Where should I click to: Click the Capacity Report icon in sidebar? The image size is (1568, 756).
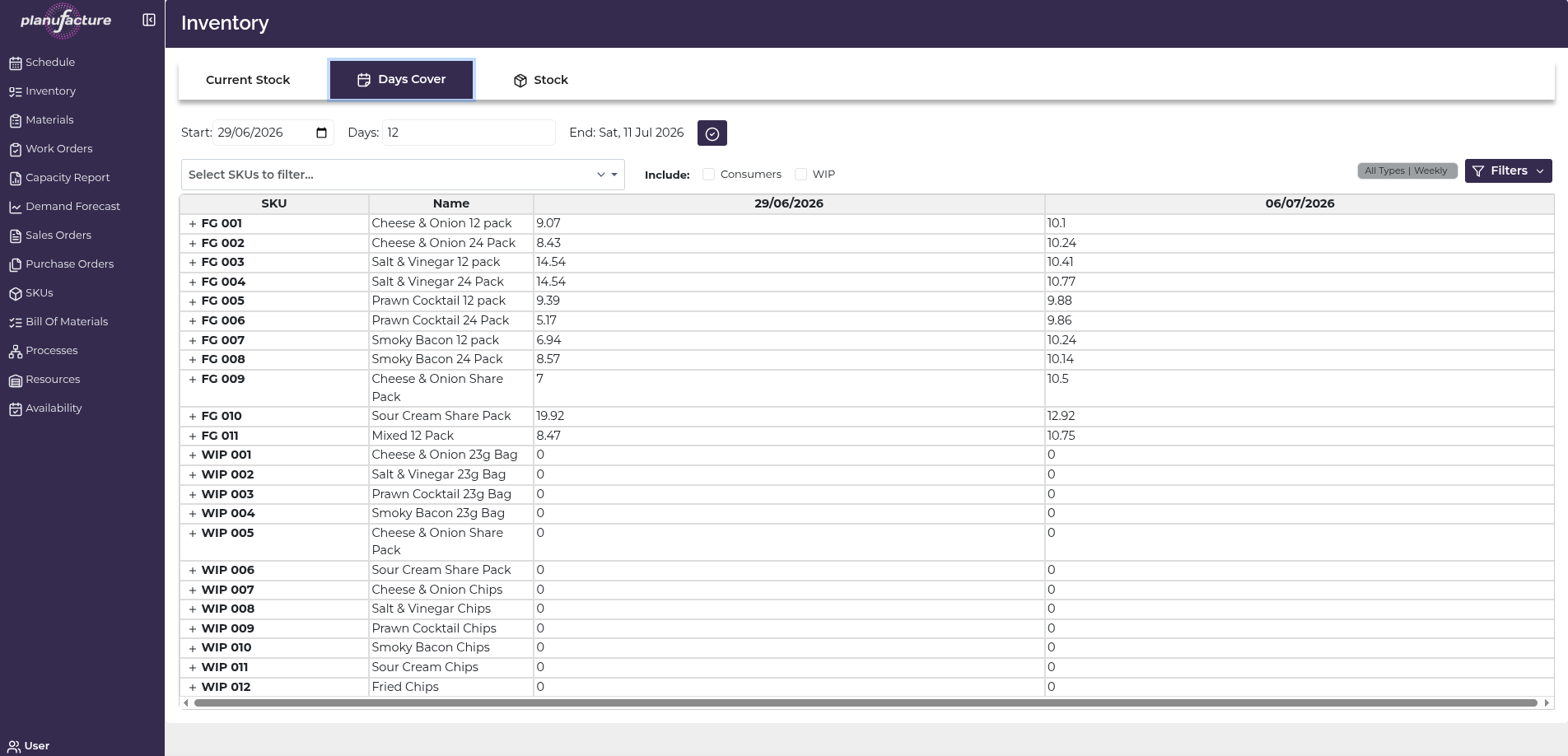15,178
